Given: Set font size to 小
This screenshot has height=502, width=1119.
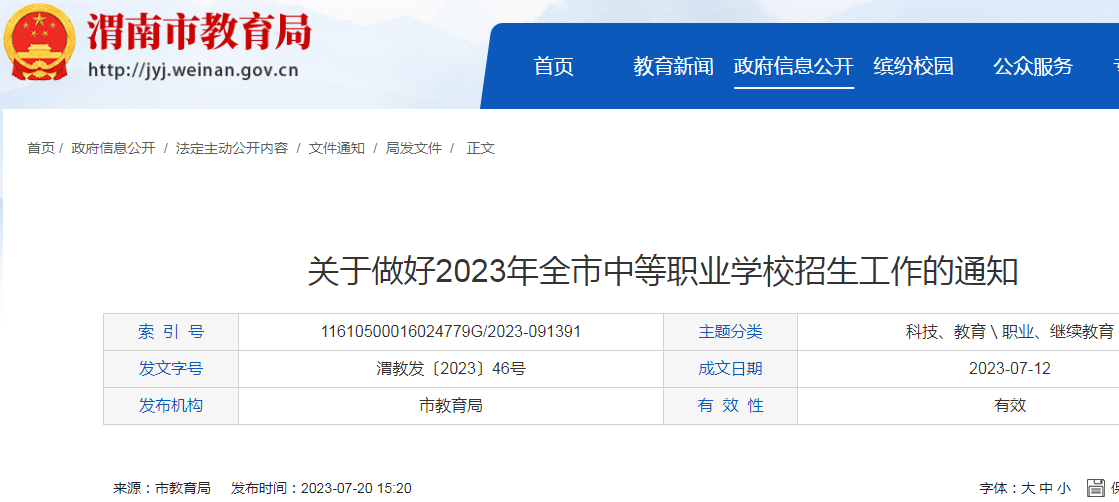Looking at the screenshot, I should pos(1064,488).
